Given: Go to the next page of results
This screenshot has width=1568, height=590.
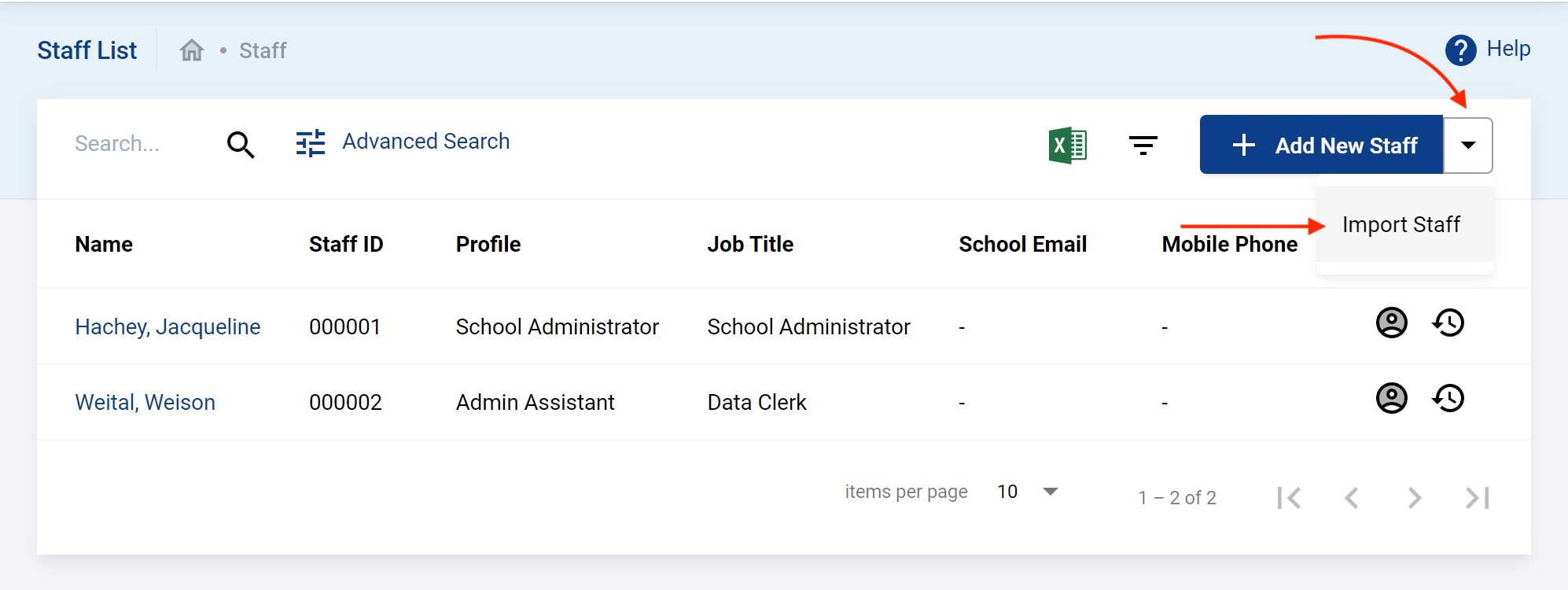Looking at the screenshot, I should click(x=1414, y=498).
